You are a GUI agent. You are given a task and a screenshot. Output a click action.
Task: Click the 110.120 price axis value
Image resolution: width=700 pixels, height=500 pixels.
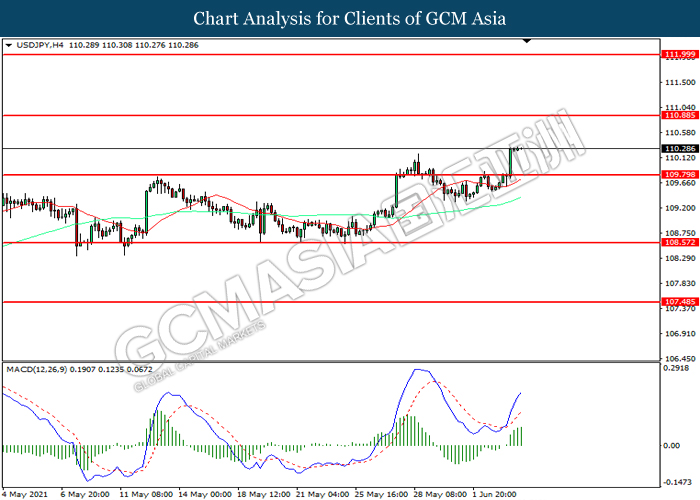[680, 158]
